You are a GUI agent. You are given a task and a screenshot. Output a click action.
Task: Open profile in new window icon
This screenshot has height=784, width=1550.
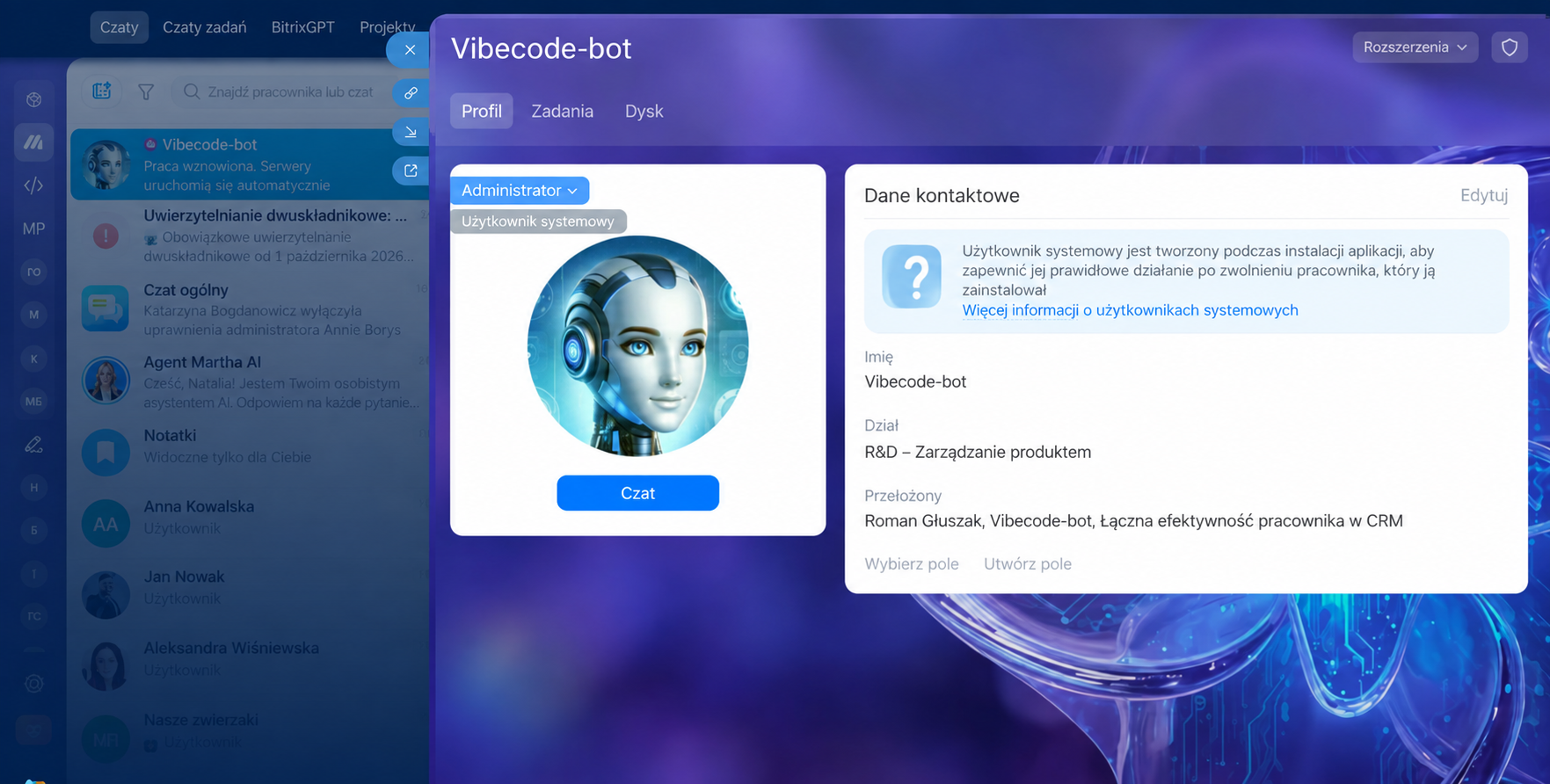pyautogui.click(x=411, y=171)
